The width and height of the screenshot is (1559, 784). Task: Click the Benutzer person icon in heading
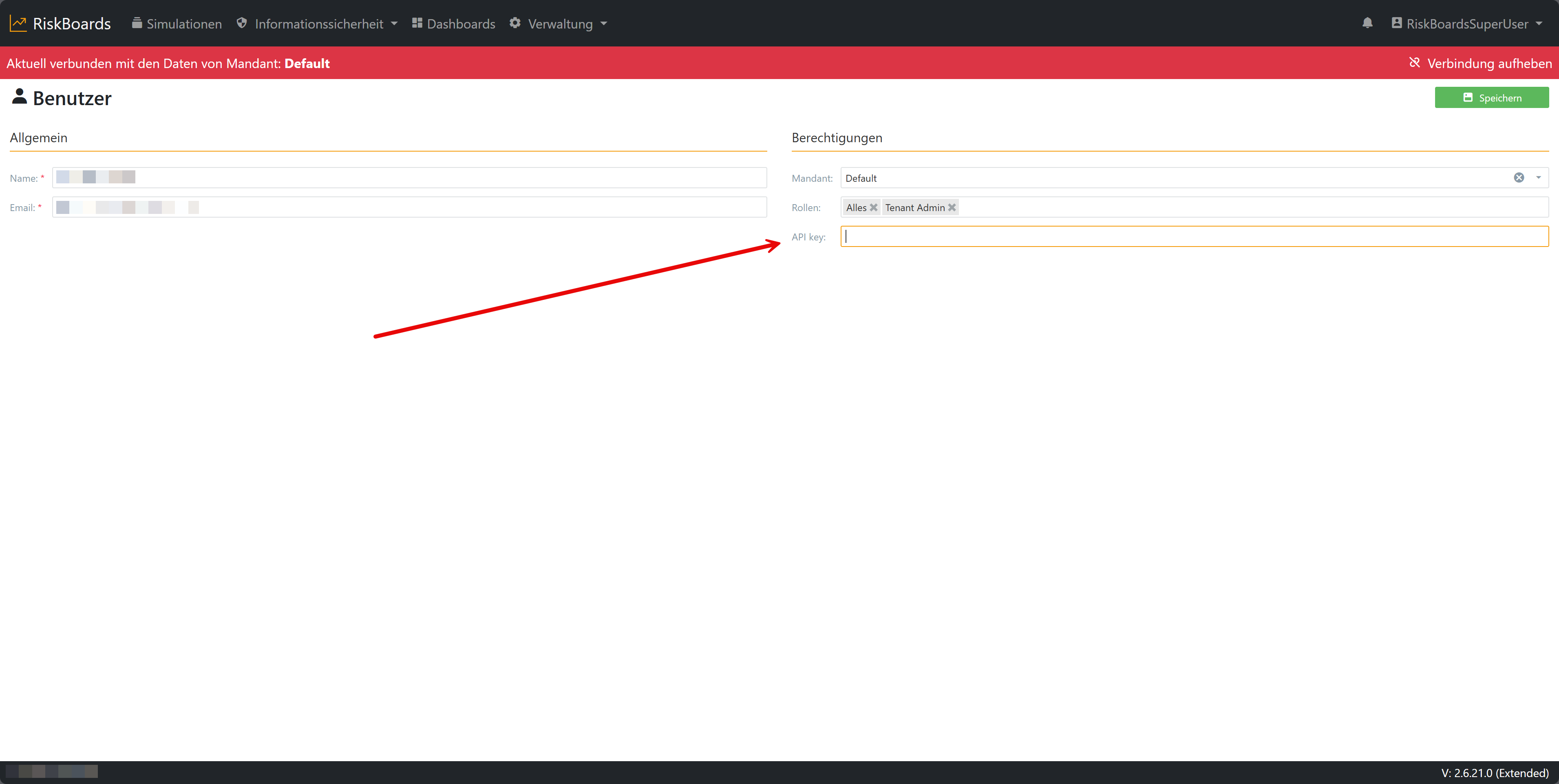click(20, 97)
